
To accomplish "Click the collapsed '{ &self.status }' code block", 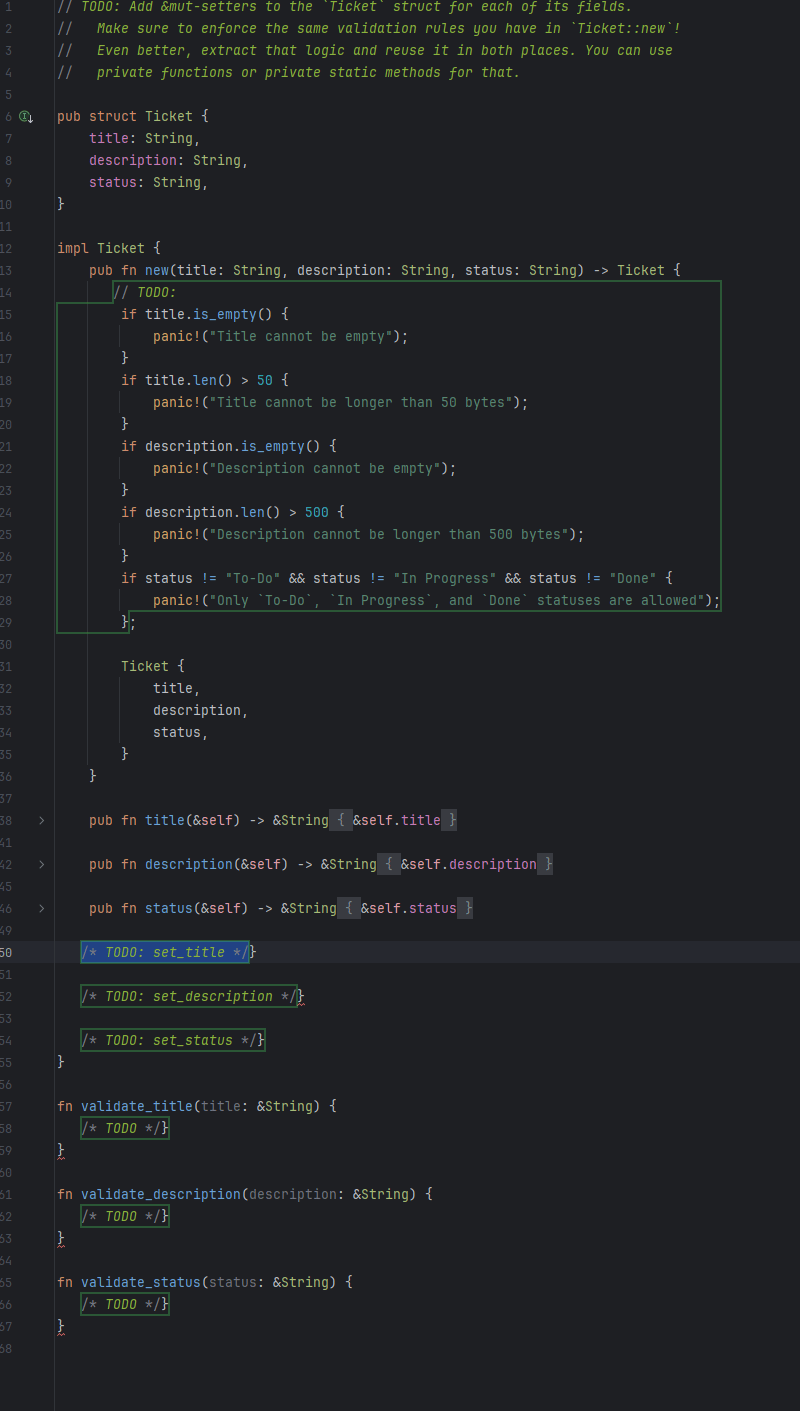I will coord(408,908).
